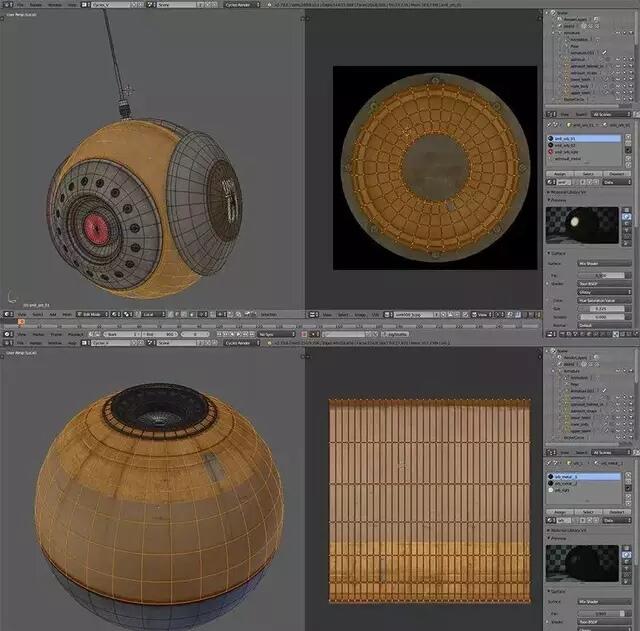Viewport: 640px width, 631px height.
Task: Open No Sync dropdown in timeline
Action: coord(276,334)
